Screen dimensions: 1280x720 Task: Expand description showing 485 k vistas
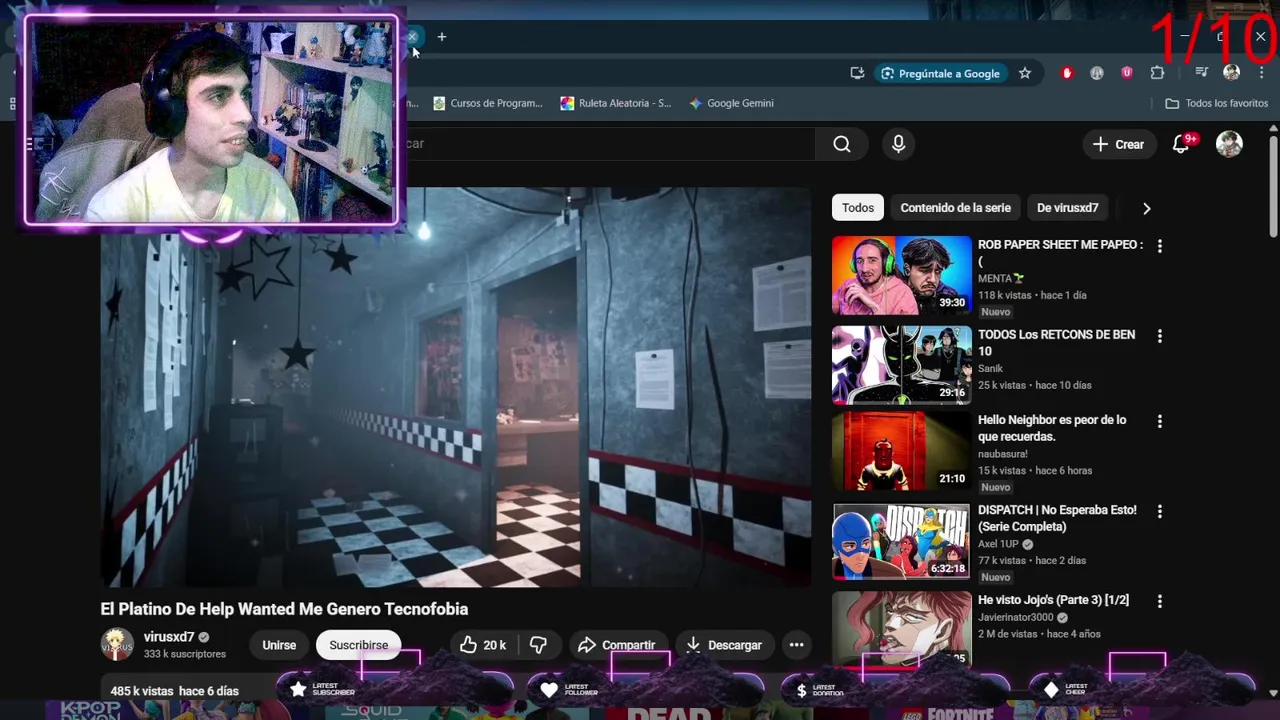[175, 691]
